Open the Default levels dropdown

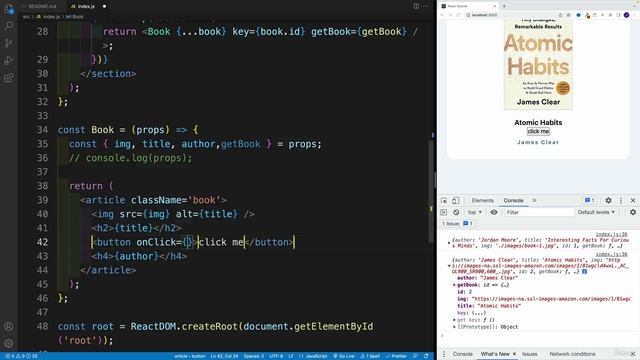[596, 212]
